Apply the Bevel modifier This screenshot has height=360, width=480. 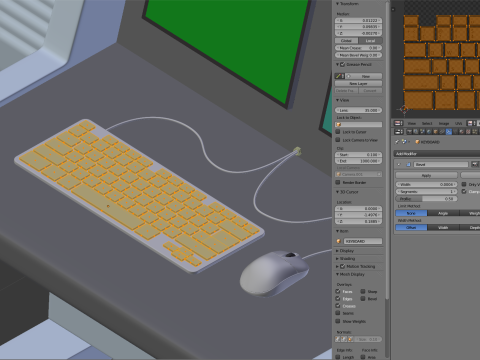click(x=426, y=175)
